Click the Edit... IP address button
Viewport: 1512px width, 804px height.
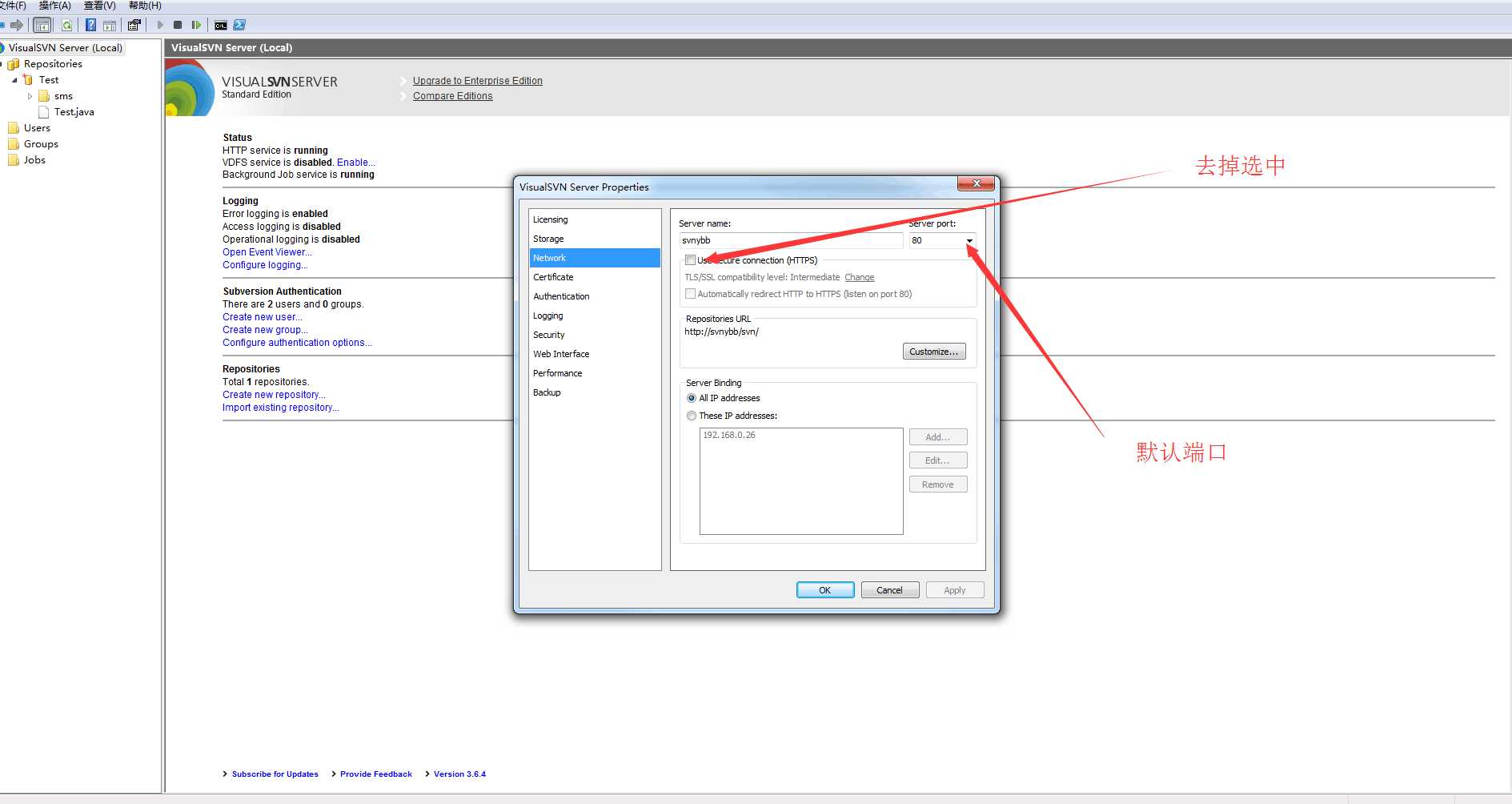[x=938, y=460]
